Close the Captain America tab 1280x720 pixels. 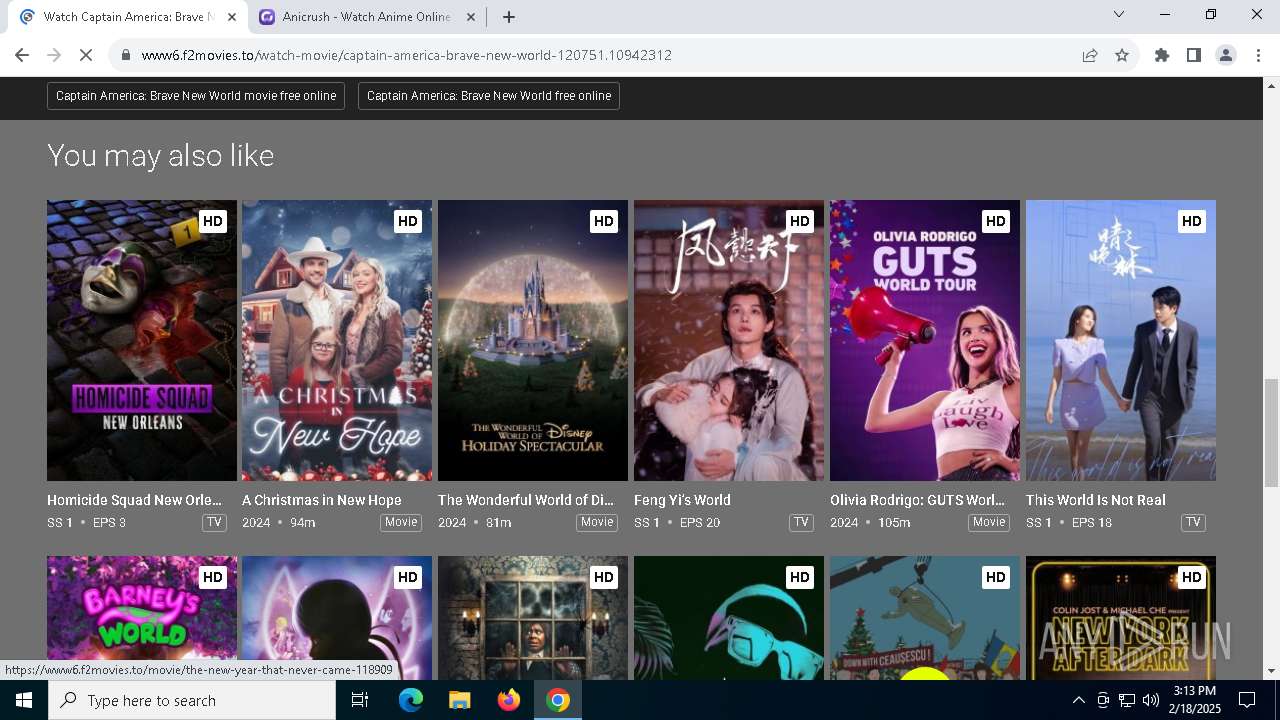(x=232, y=17)
